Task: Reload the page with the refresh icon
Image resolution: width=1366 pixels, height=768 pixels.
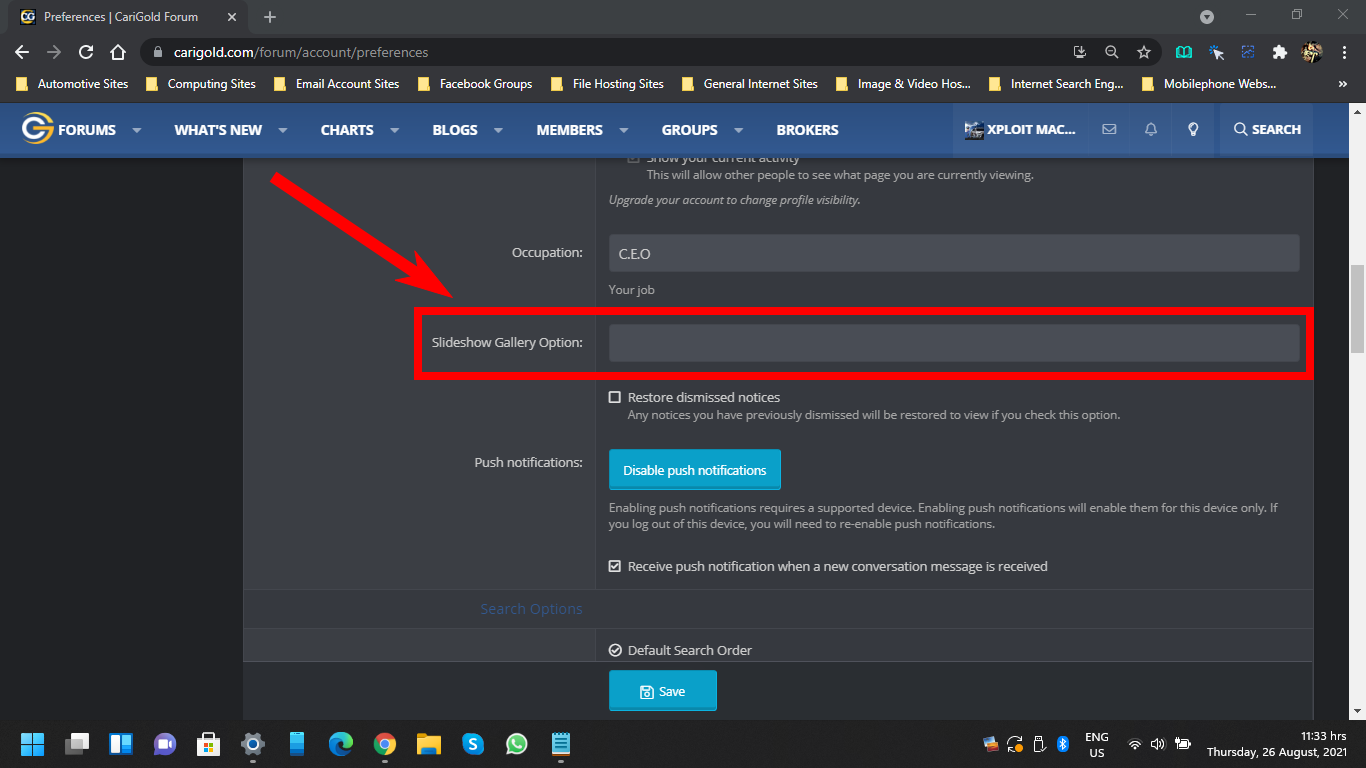Action: click(86, 52)
